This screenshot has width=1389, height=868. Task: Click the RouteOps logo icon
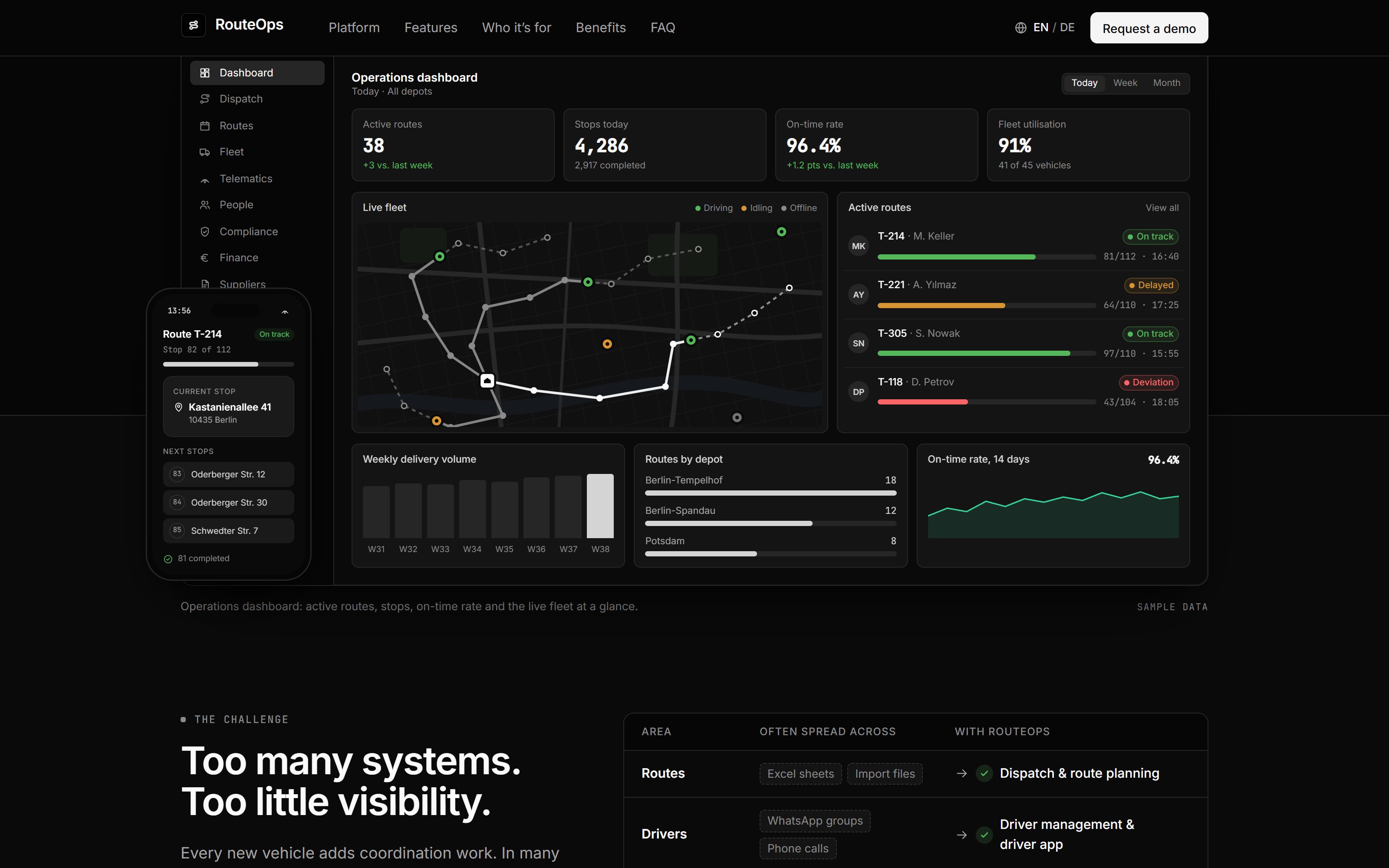point(194,25)
